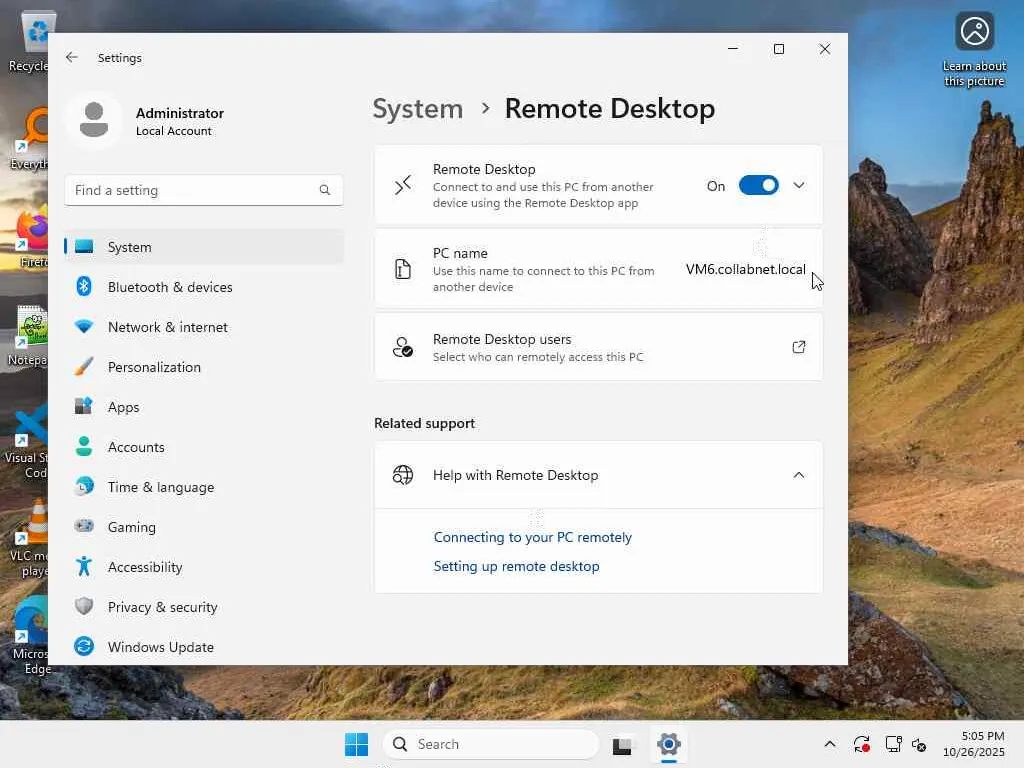Screen dimensions: 1024x768
Task: Show hidden system tray icons
Action: pos(829,744)
